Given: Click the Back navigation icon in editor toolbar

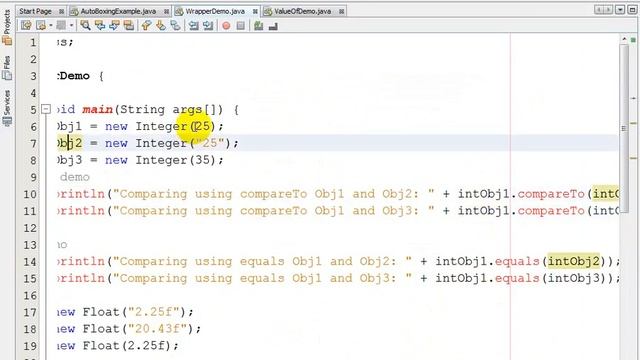Looking at the screenshot, I should coord(41,26).
